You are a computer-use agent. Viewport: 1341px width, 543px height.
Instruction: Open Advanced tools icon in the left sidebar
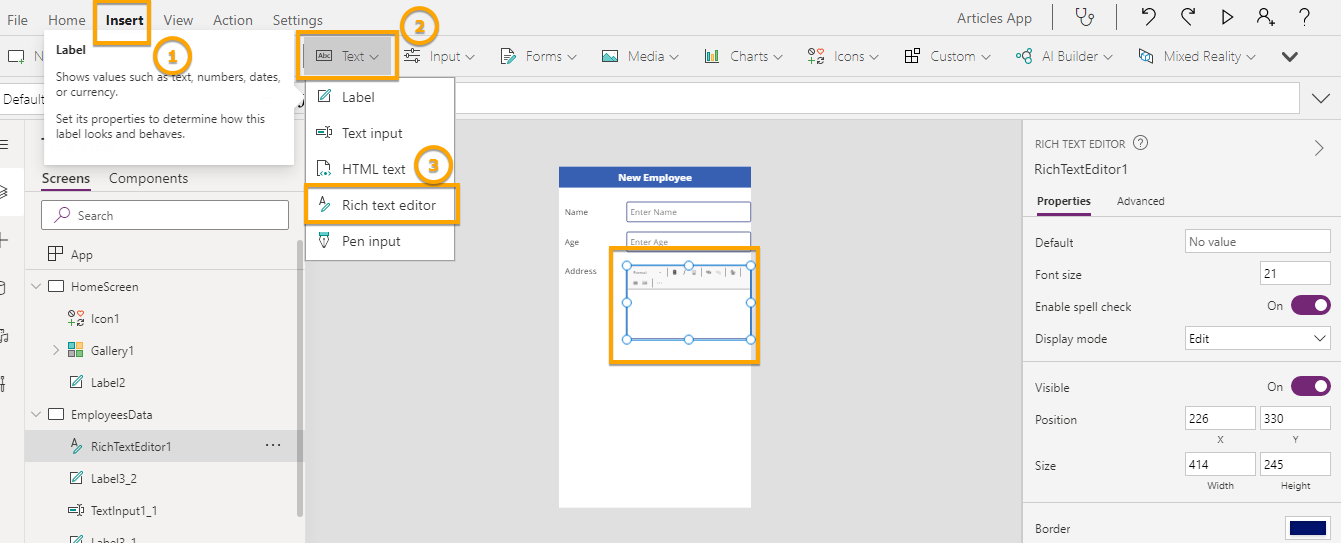(x=4, y=383)
